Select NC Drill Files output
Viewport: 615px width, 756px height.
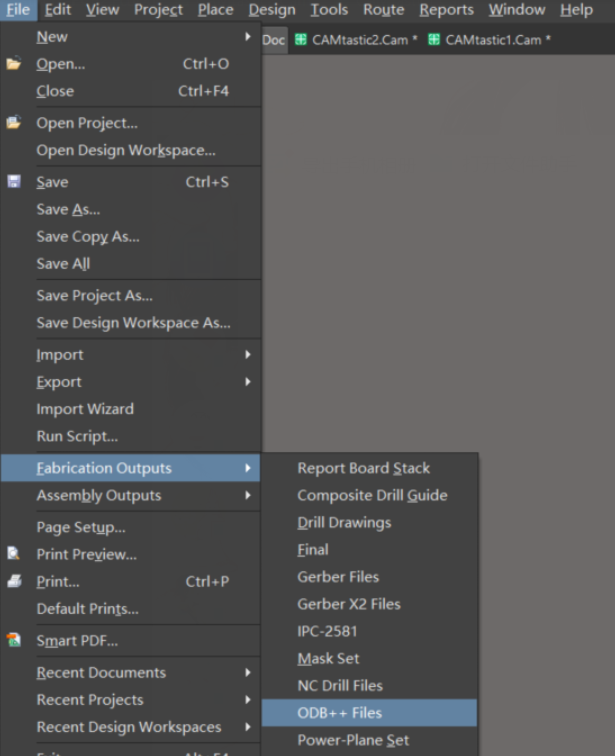pyautogui.click(x=369, y=686)
